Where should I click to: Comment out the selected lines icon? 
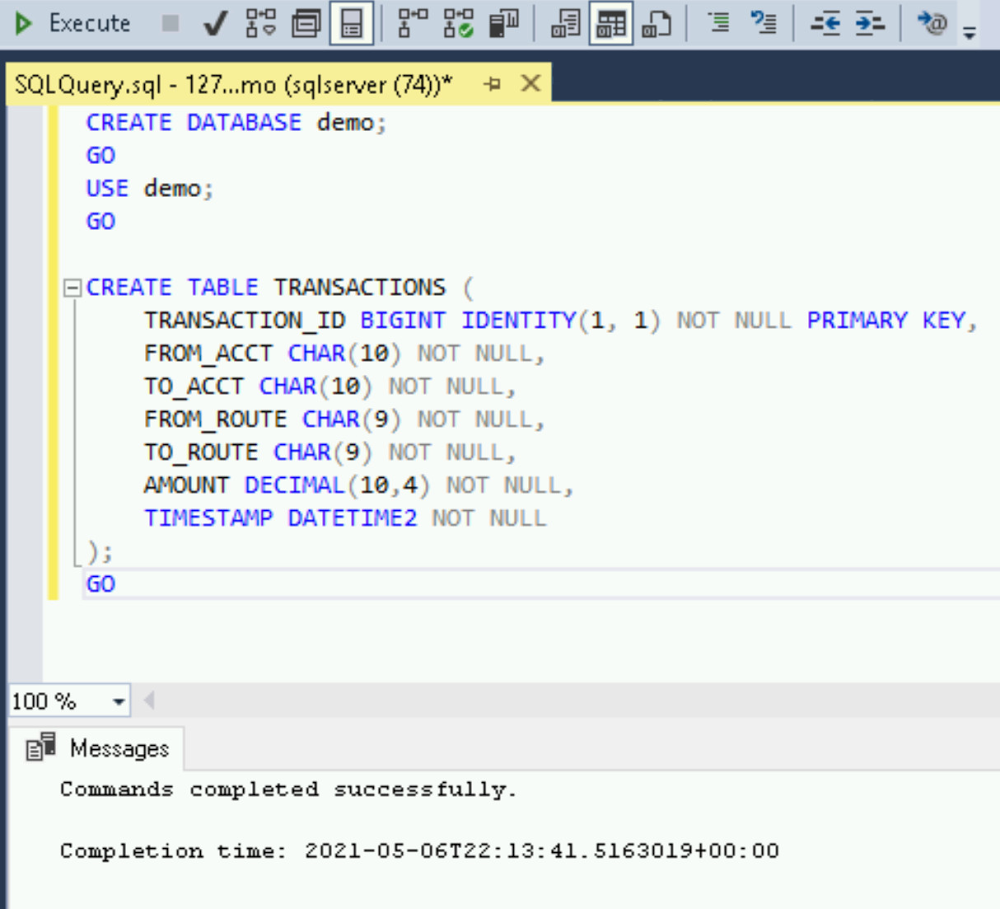click(x=719, y=24)
